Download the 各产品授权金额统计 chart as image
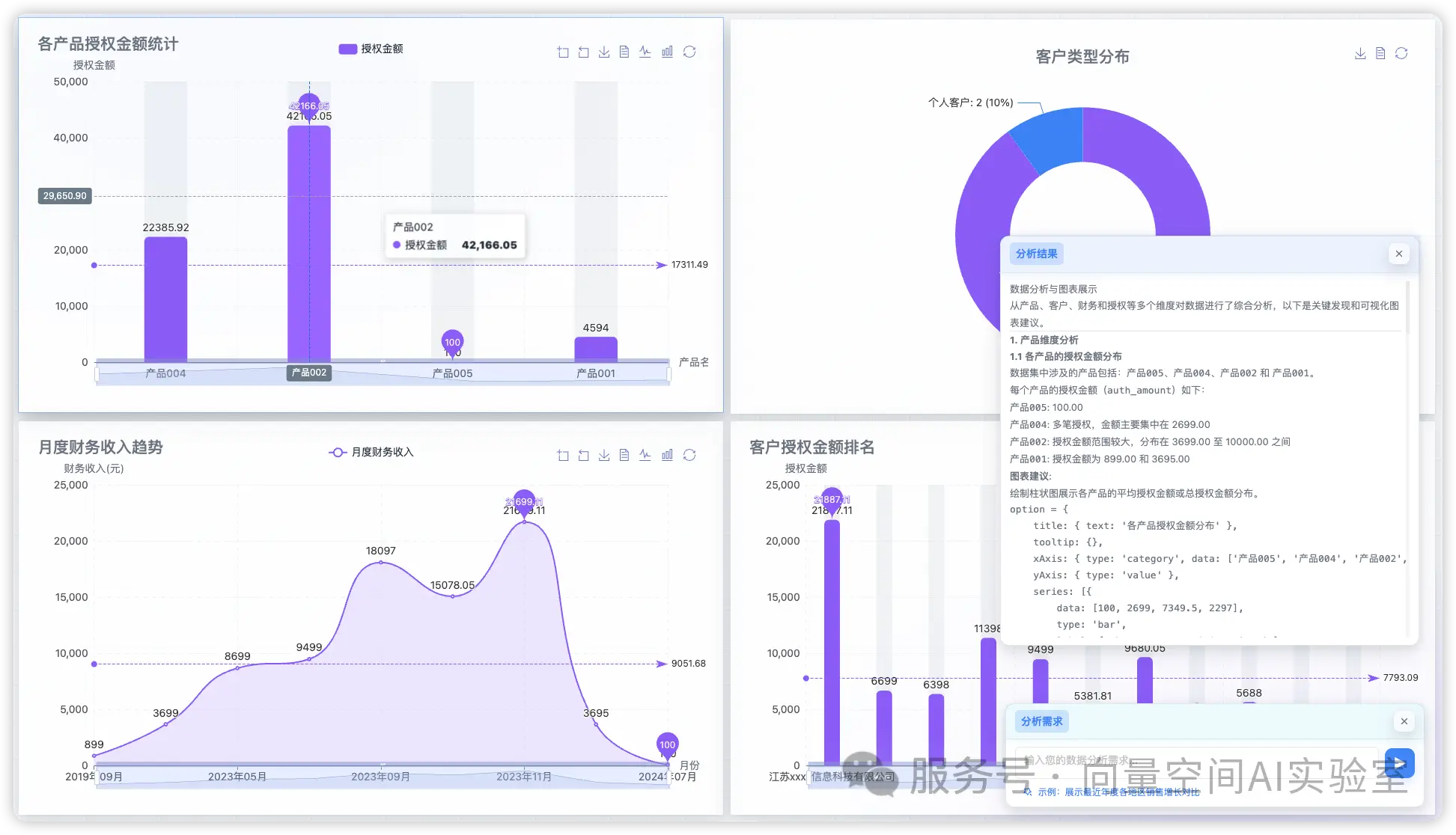1456x835 pixels. pyautogui.click(x=604, y=51)
